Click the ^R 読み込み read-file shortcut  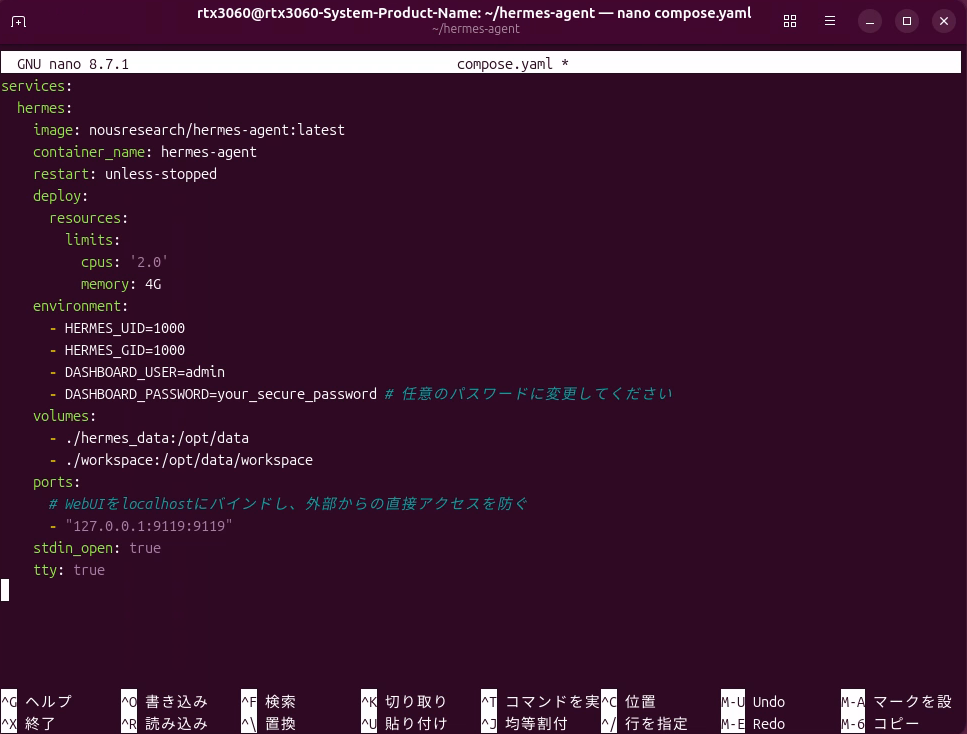pyautogui.click(x=165, y=724)
